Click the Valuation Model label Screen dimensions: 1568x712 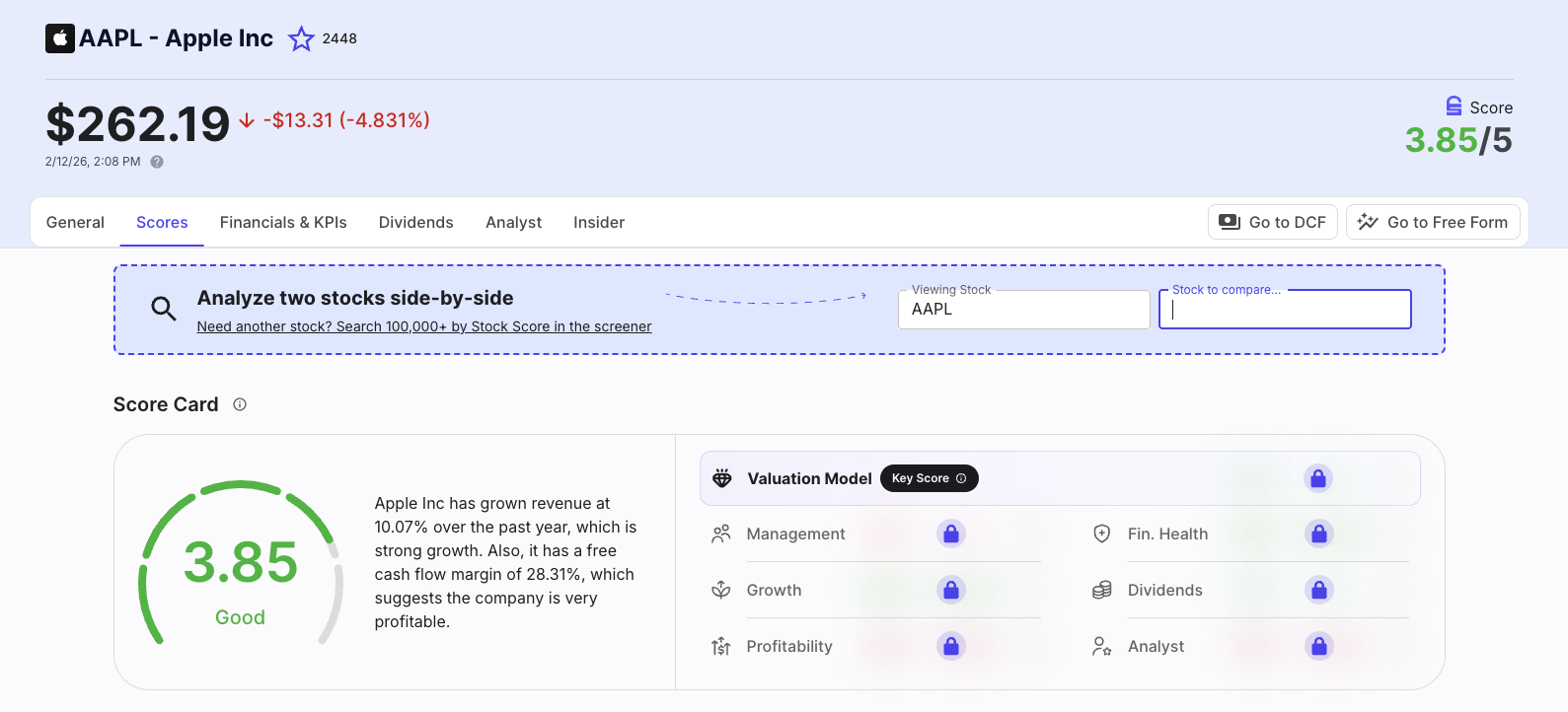click(x=810, y=478)
